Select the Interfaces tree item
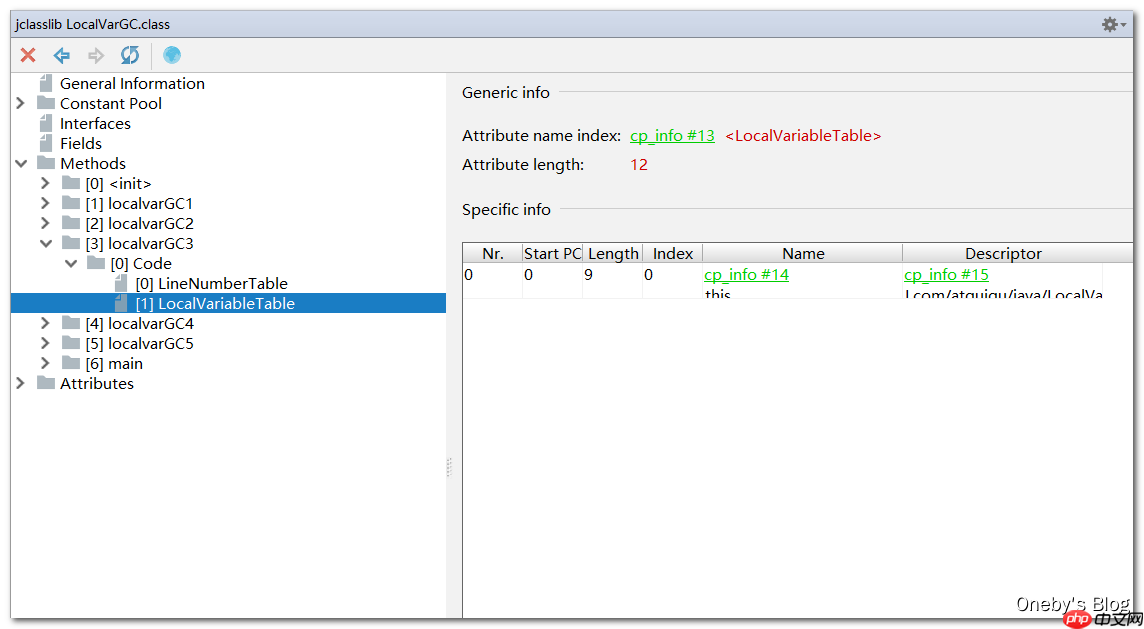 coord(95,124)
